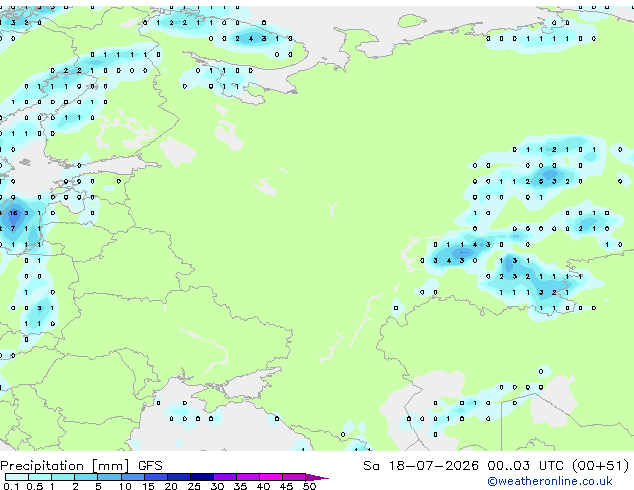
Task: Select the 35–40 mm legend color swatch
Action: (248, 477)
